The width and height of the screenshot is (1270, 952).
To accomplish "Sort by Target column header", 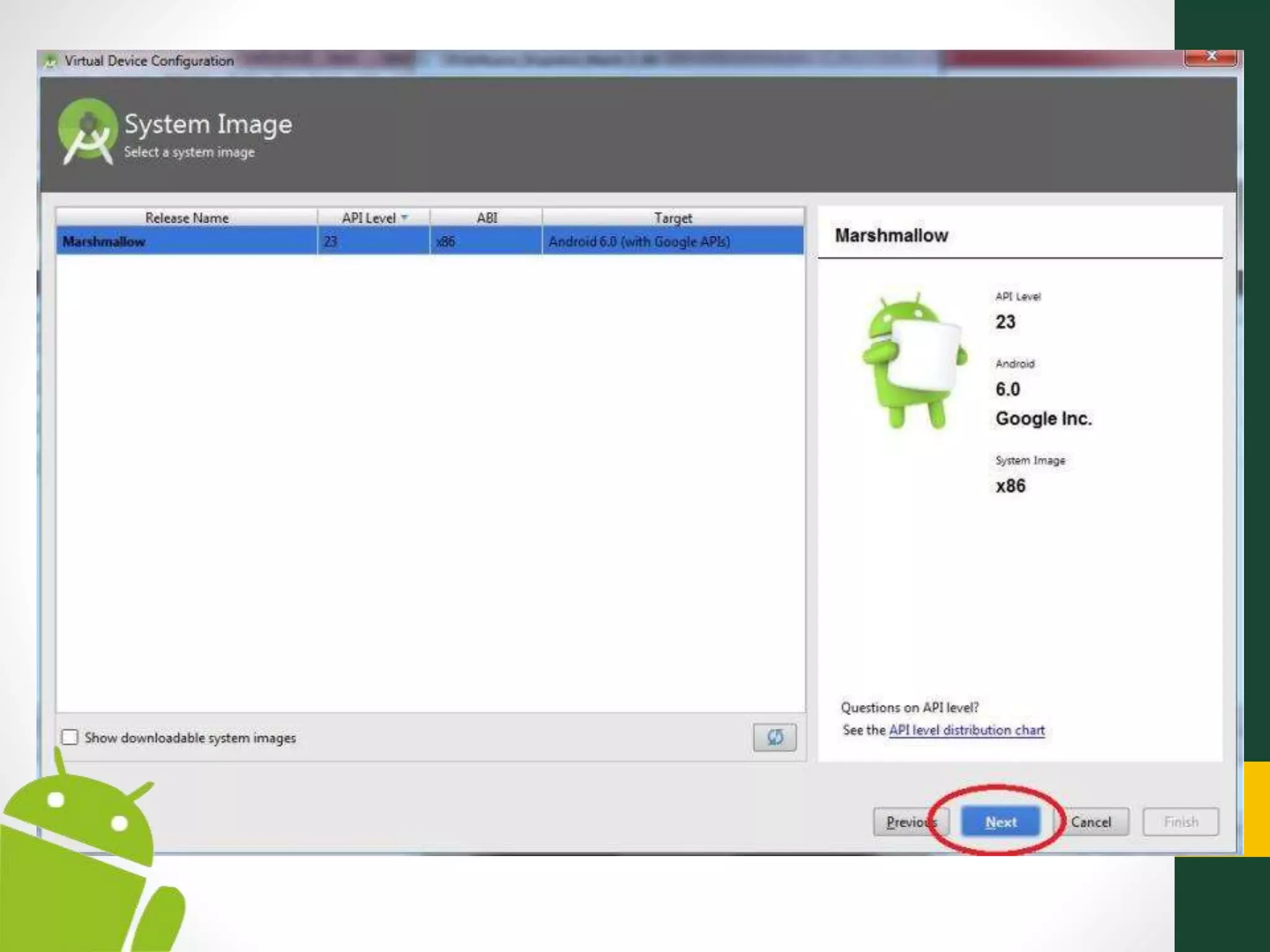I will (673, 218).
